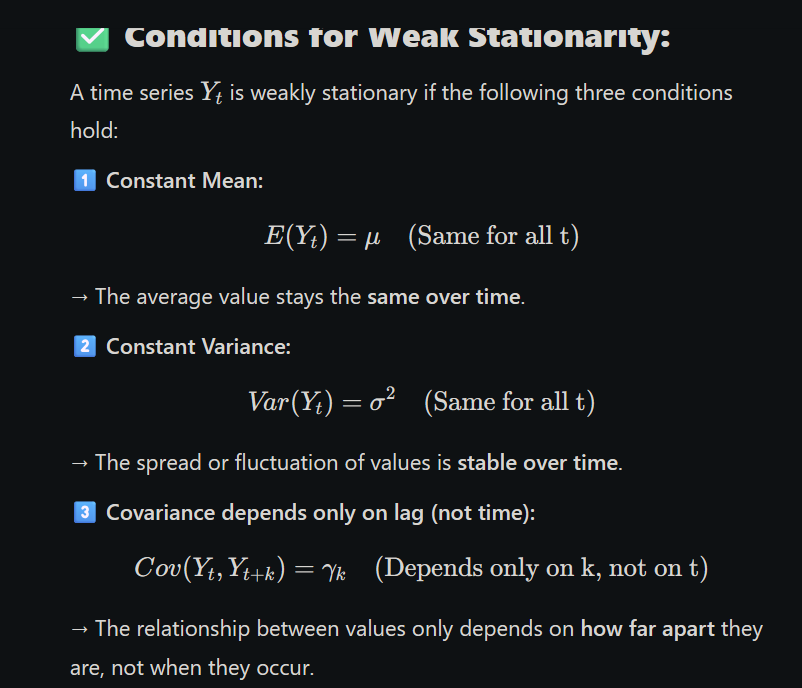The height and width of the screenshot is (688, 802).
Task: Click the inline Yt symbol in intro sentence
Action: tap(211, 93)
